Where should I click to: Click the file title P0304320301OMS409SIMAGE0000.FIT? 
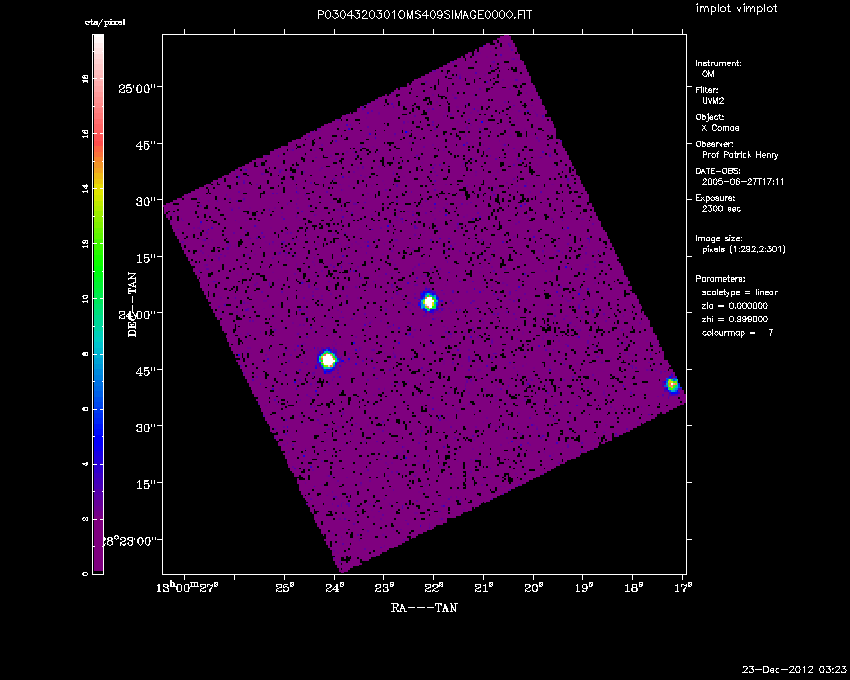pyautogui.click(x=424, y=15)
